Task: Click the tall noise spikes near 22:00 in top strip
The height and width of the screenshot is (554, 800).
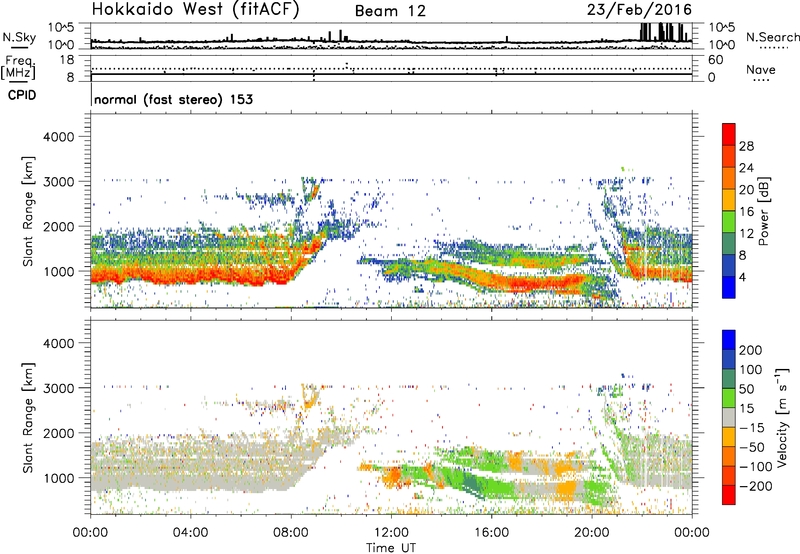Action: (662, 32)
